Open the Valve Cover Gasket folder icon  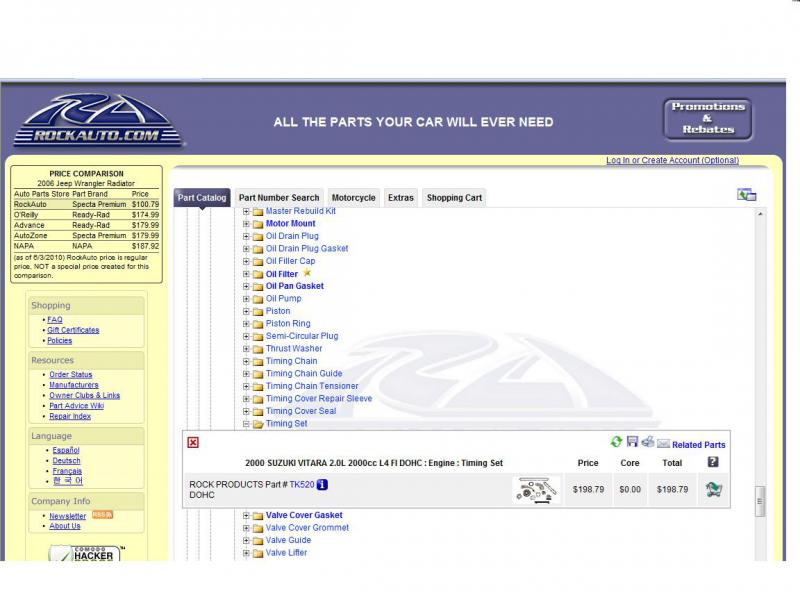pyautogui.click(x=258, y=516)
